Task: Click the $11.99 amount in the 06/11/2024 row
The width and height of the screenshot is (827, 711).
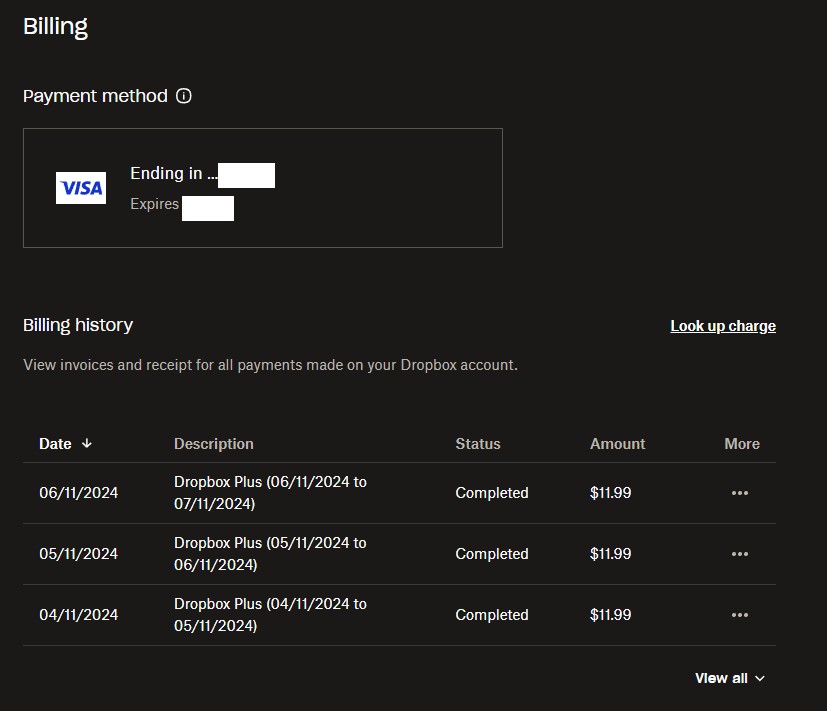Action: (x=611, y=493)
